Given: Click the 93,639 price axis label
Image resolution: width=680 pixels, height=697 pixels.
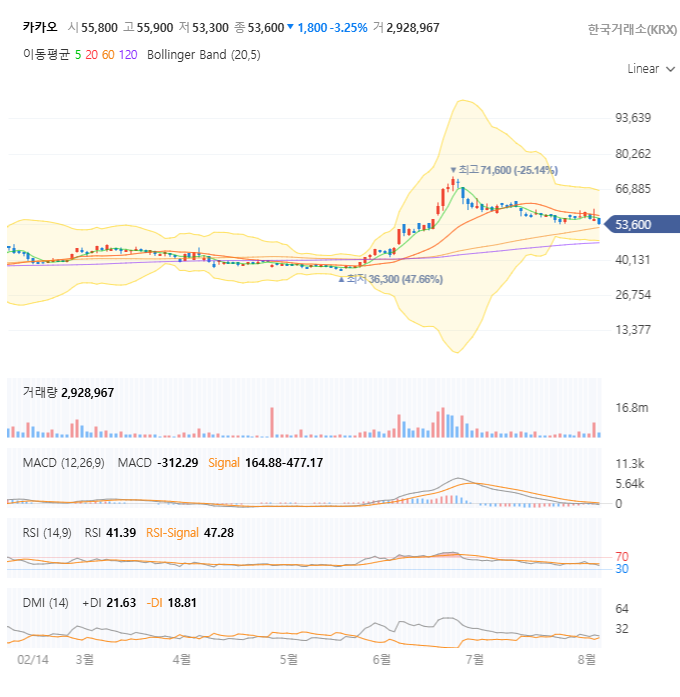Looking at the screenshot, I should [633, 118].
